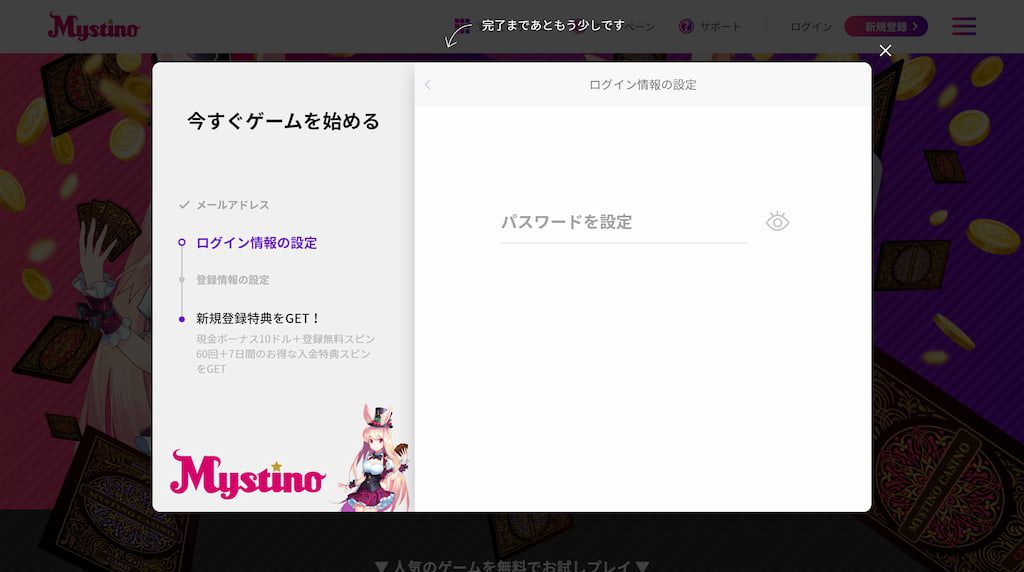Click the bonus description text 現金ボーナス10ドル
1024x572 pixels.
coord(286,354)
